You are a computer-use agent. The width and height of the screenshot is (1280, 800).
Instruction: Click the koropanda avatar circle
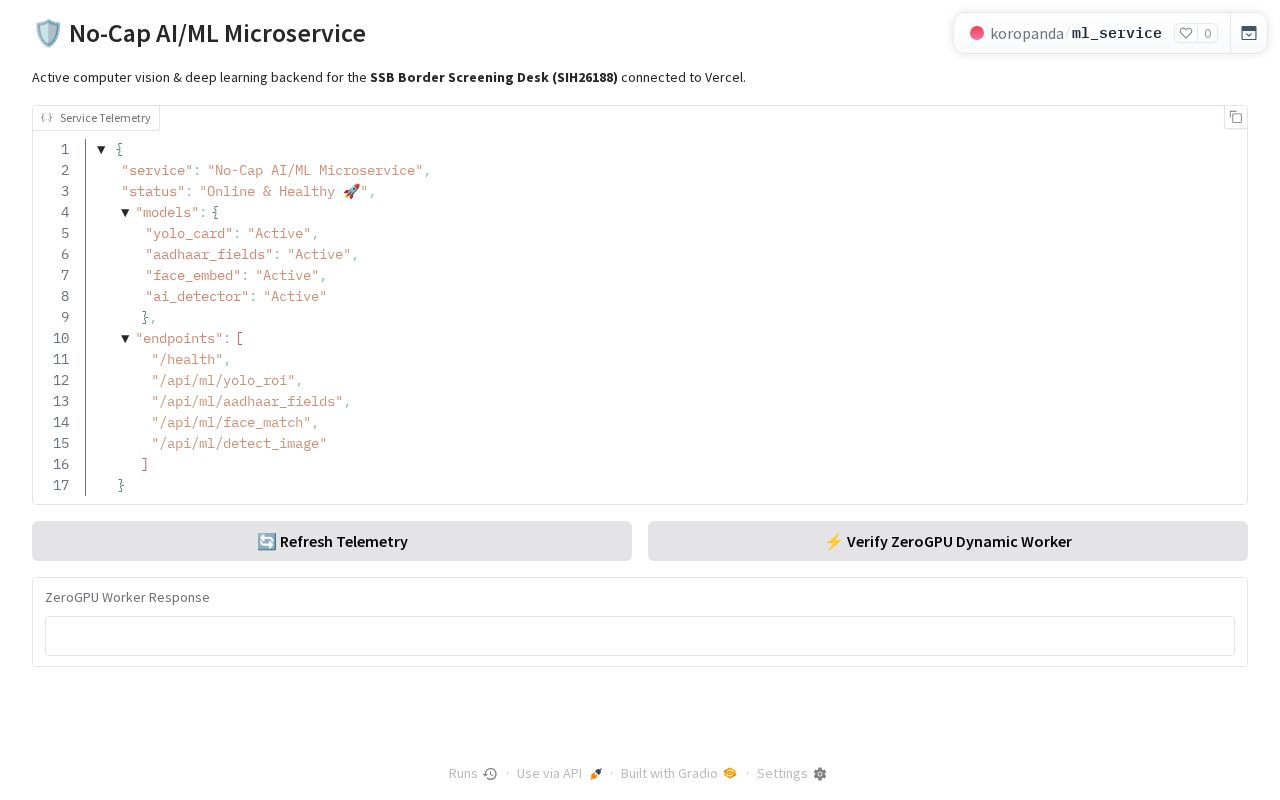click(x=977, y=33)
